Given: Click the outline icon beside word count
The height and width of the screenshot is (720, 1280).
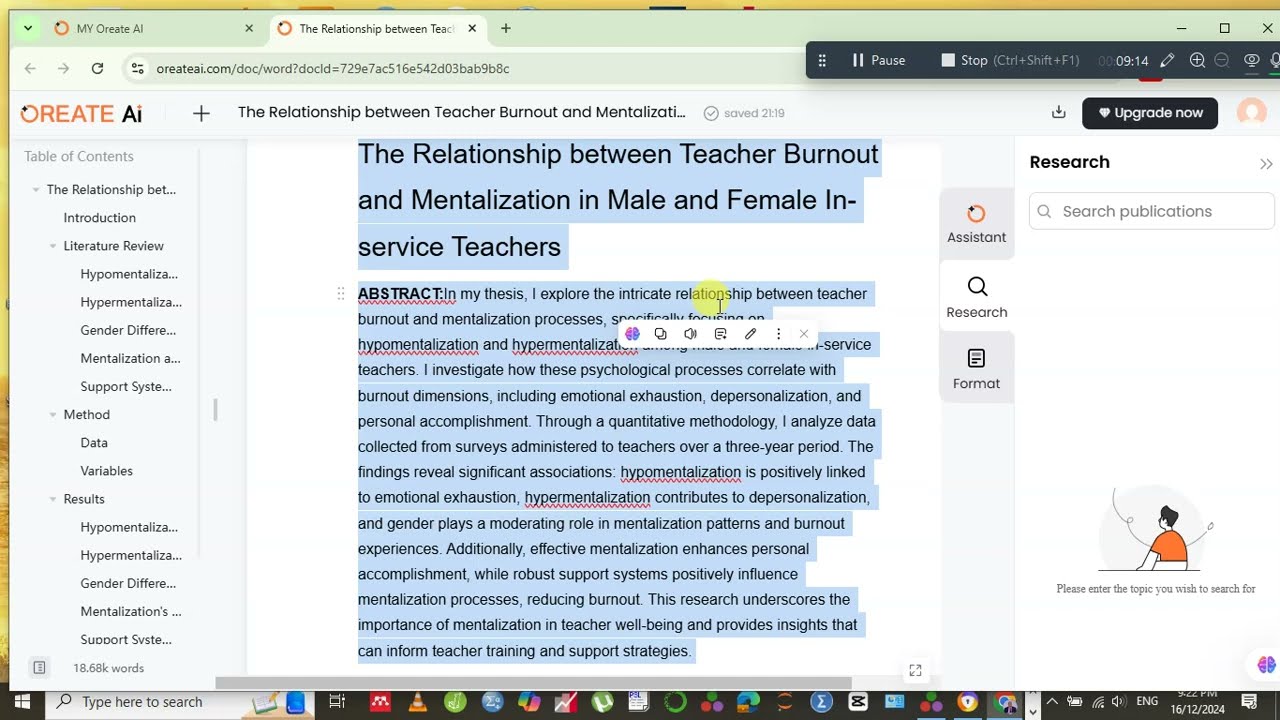Looking at the screenshot, I should coord(39,667).
